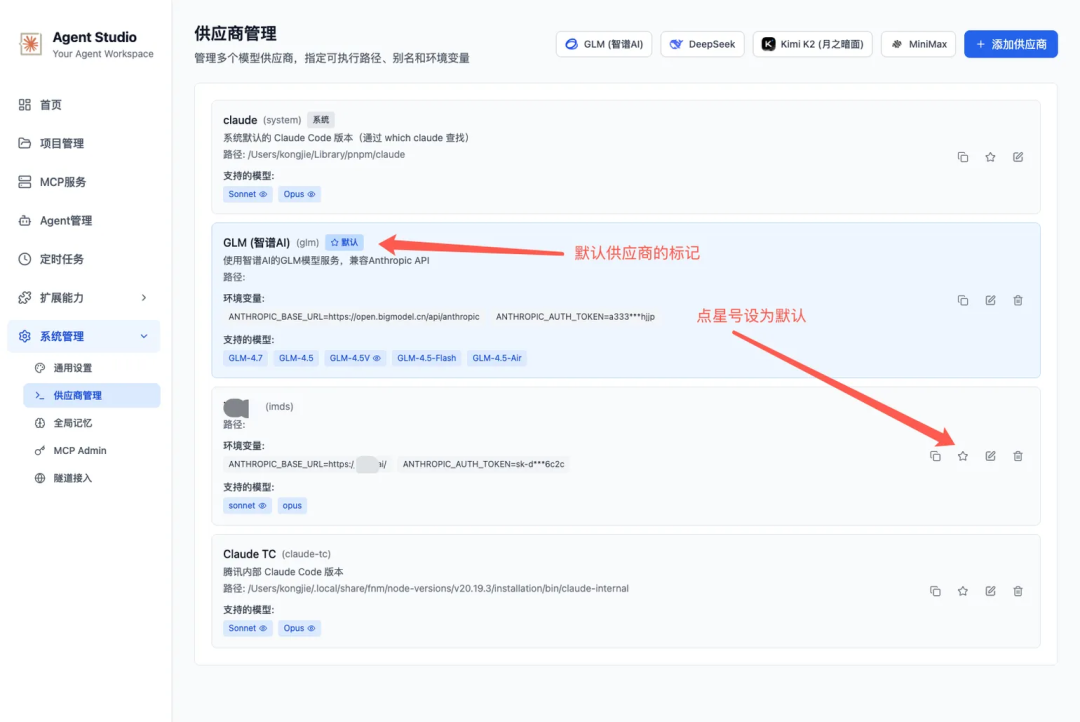Select 系统管理 in the sidebar
The image size is (1080, 722).
click(84, 336)
